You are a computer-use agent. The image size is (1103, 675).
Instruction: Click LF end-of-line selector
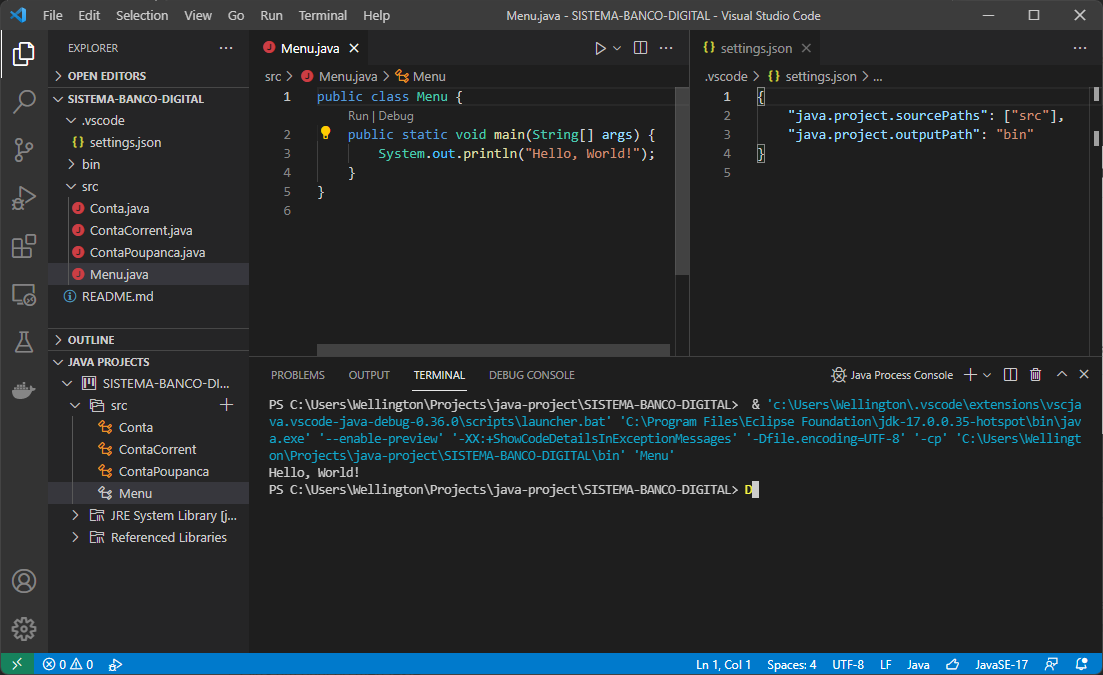point(886,664)
